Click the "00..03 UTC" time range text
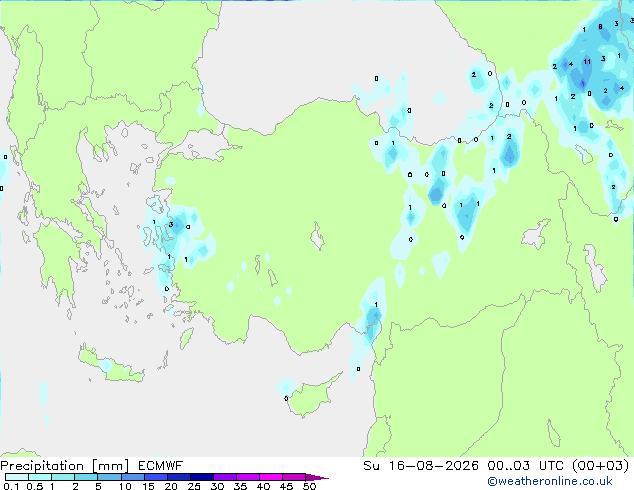Viewport: 634px width, 490px height. point(525,466)
